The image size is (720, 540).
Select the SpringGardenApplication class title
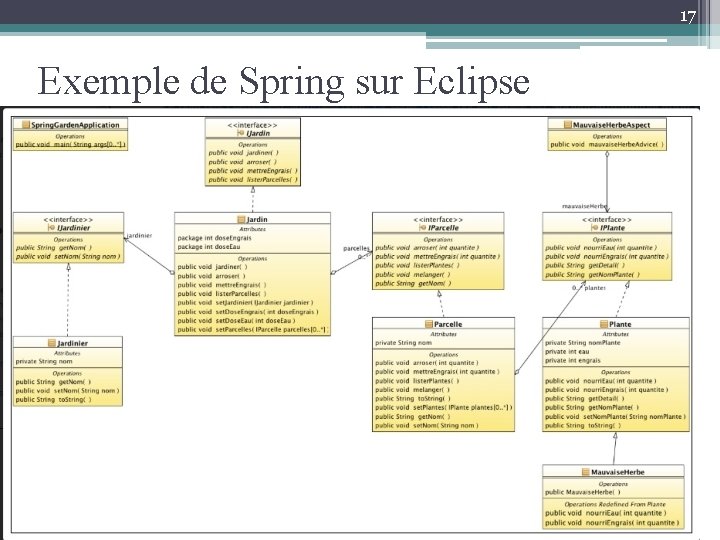[75, 125]
